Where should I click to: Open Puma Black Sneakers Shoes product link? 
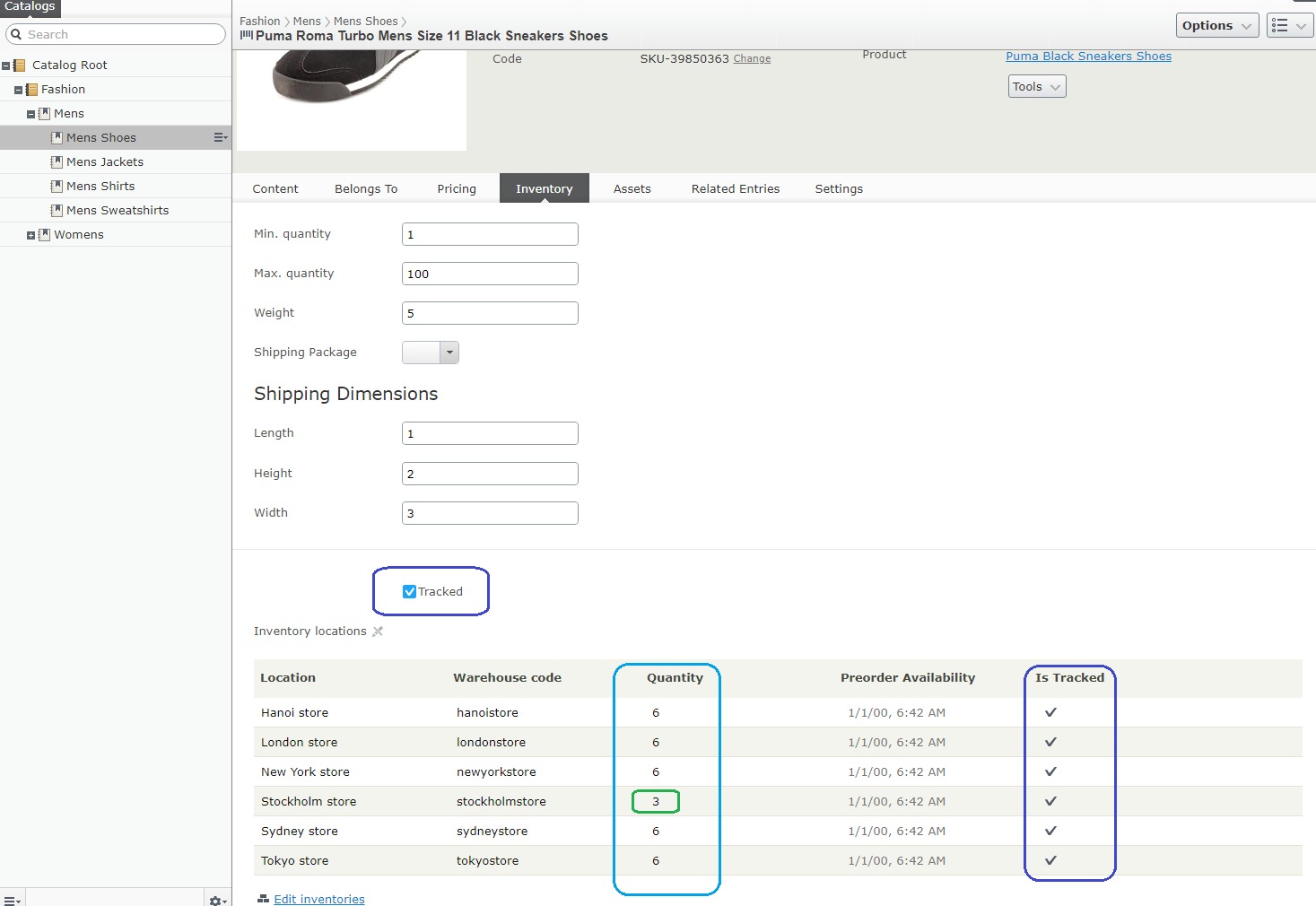1088,56
